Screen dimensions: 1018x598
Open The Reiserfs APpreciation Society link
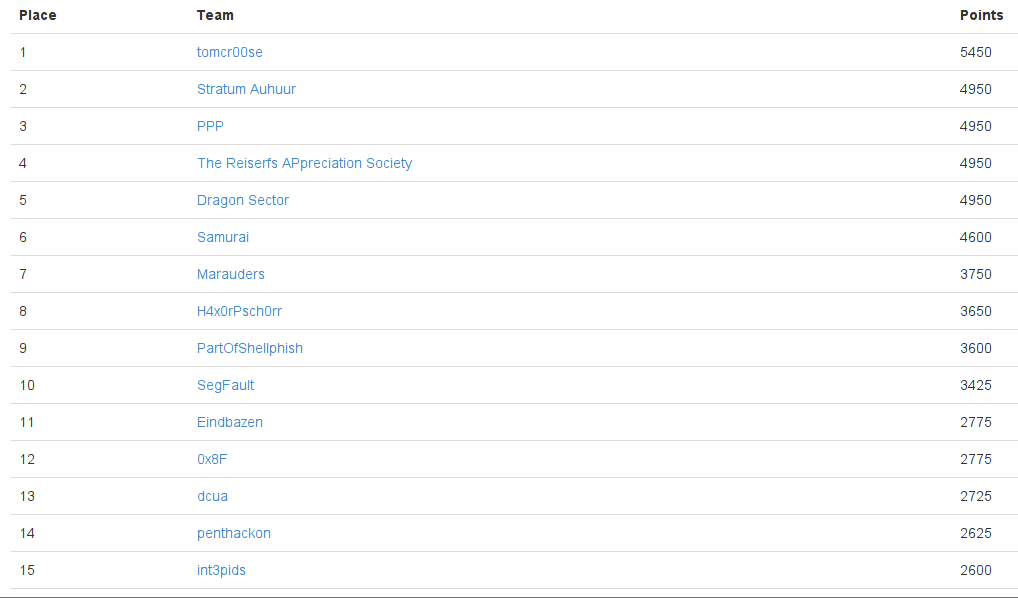coord(304,163)
